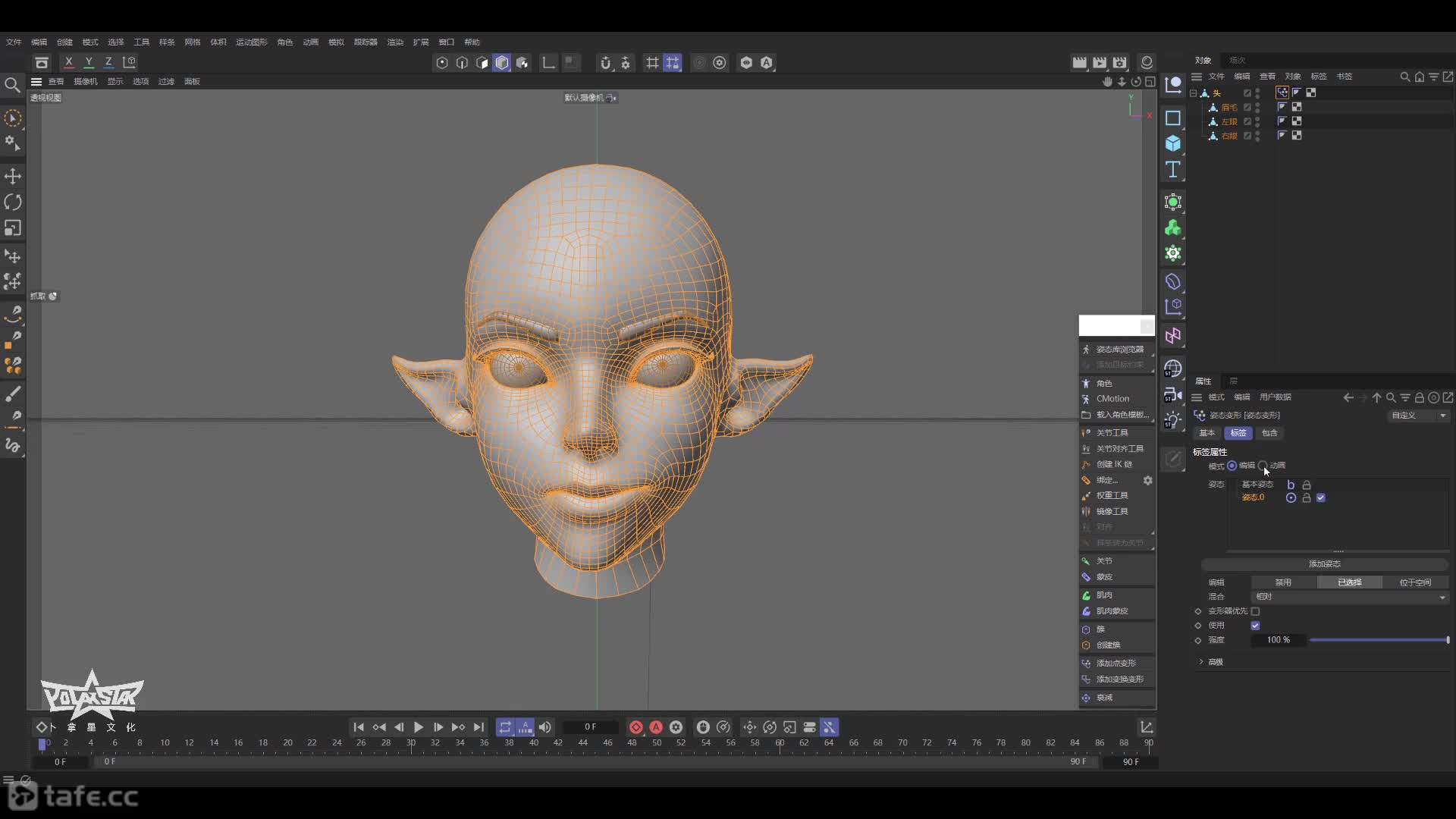Click the 位于空间 button
Viewport: 1456px width, 819px height.
pyautogui.click(x=1415, y=582)
